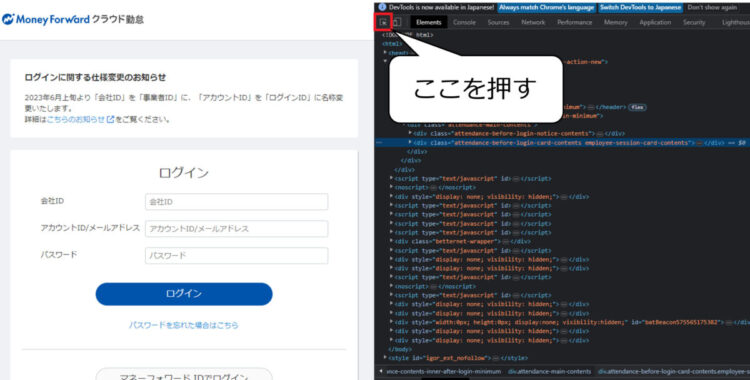Expand the igor_ext_nofollow style node
This screenshot has width=750, height=380.
[x=386, y=358]
